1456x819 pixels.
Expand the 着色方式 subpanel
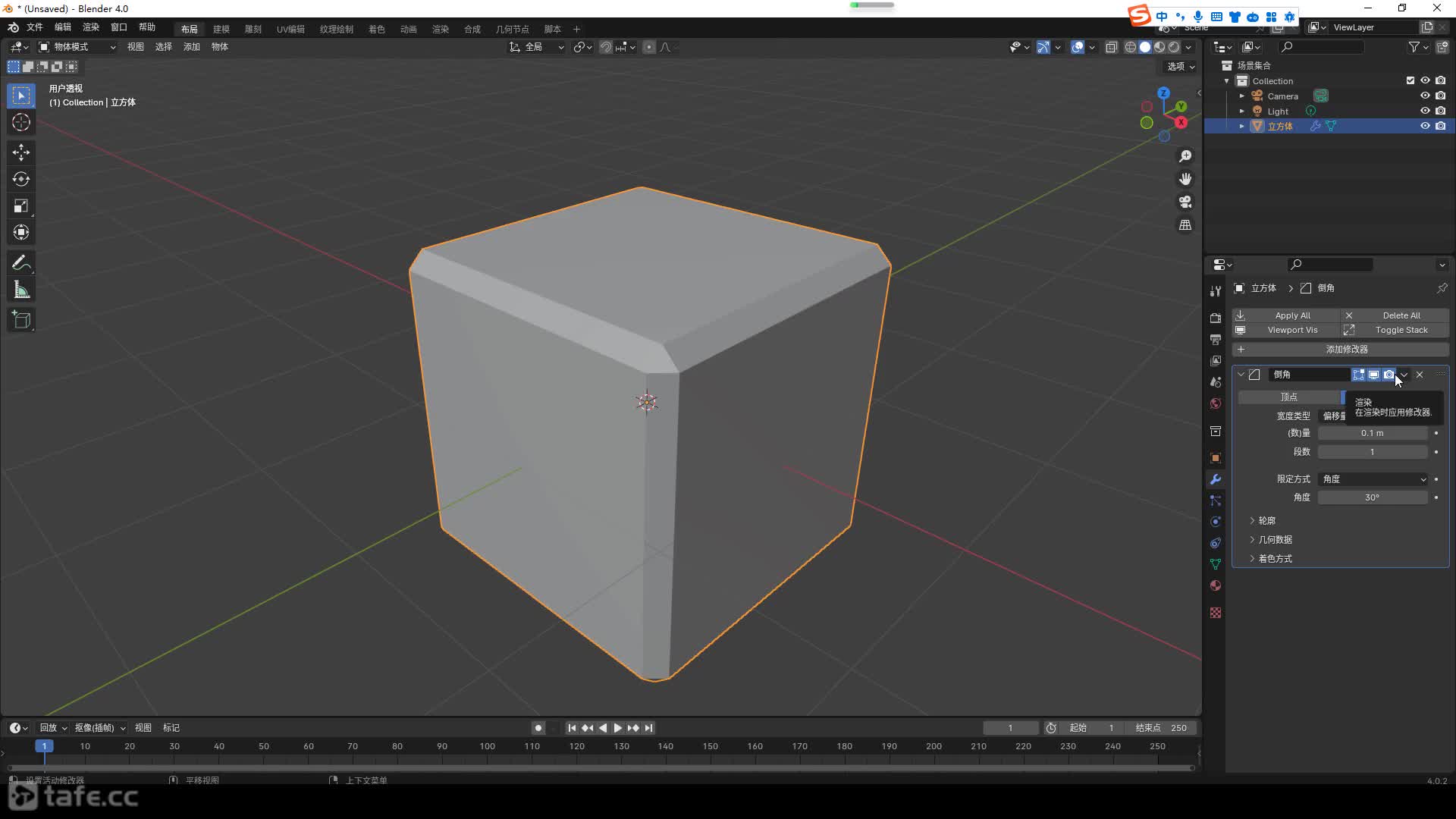(1252, 559)
